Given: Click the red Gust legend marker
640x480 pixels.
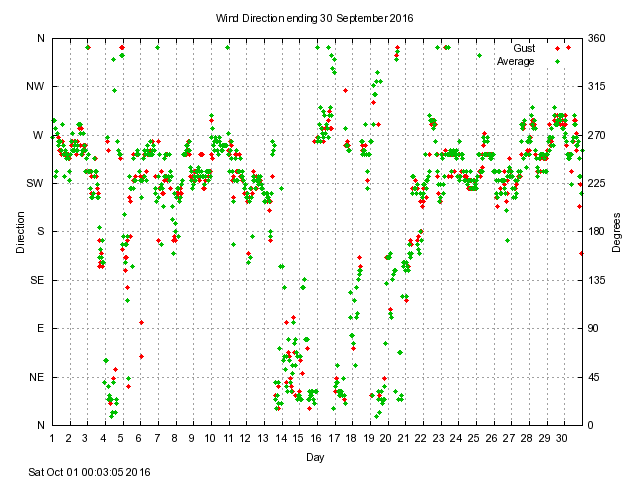Looking at the screenshot, I should [x=557, y=49].
